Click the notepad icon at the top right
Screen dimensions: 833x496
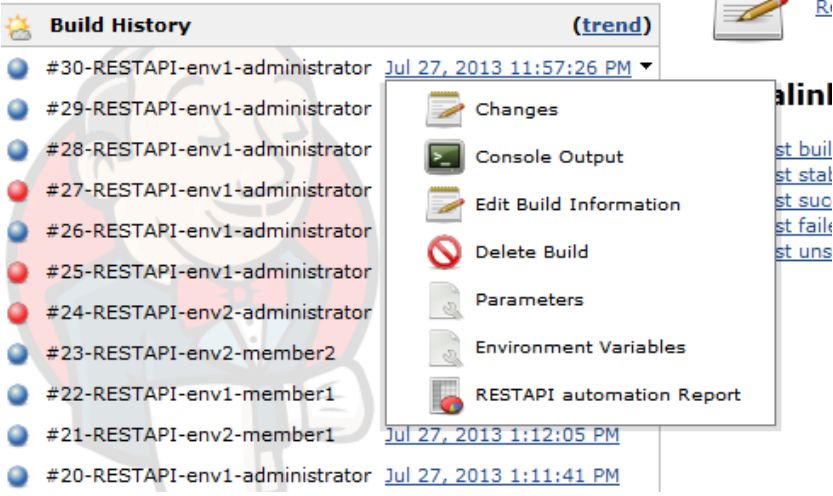pos(749,19)
